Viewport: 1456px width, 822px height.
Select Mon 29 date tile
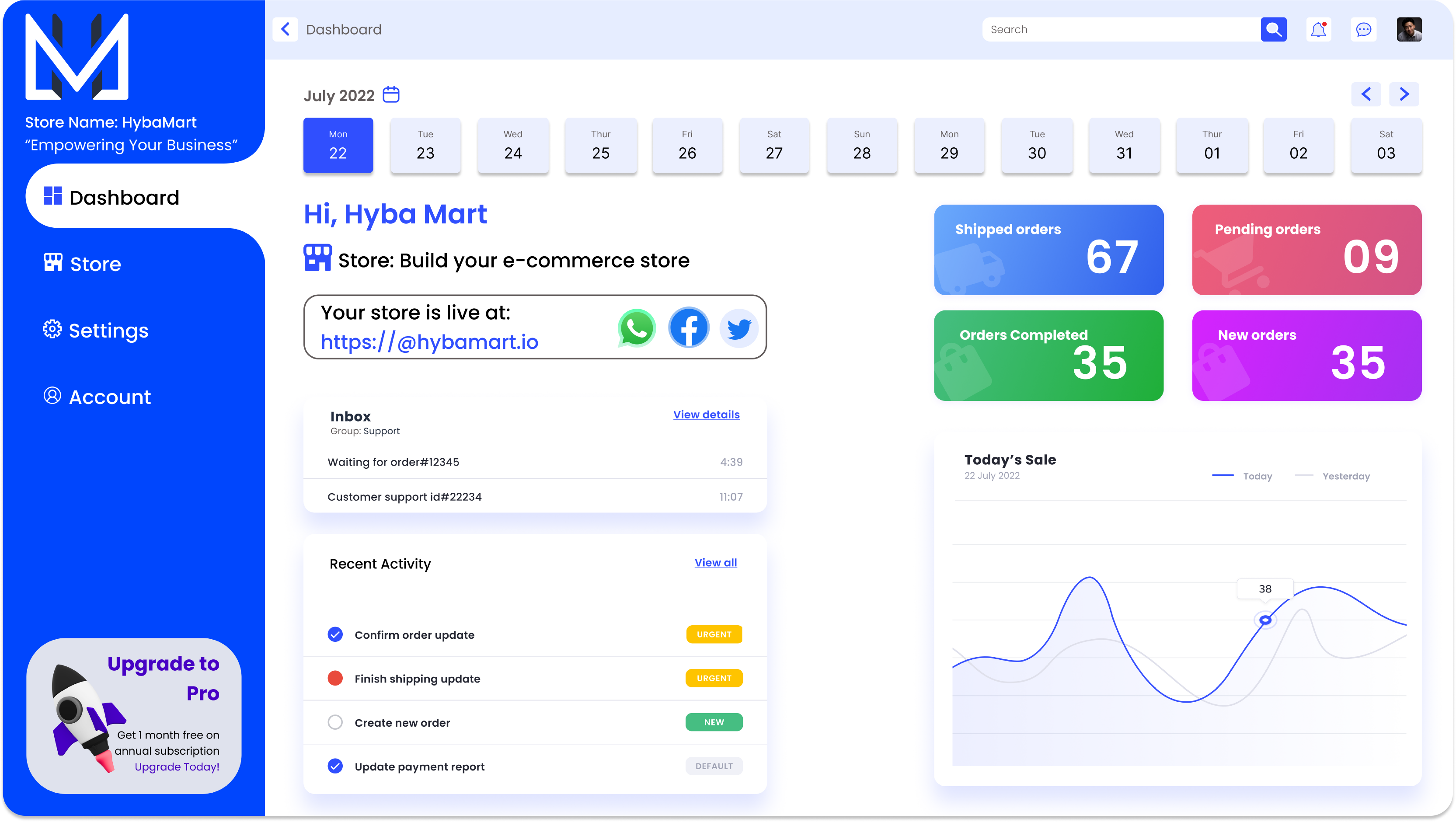pos(950,145)
